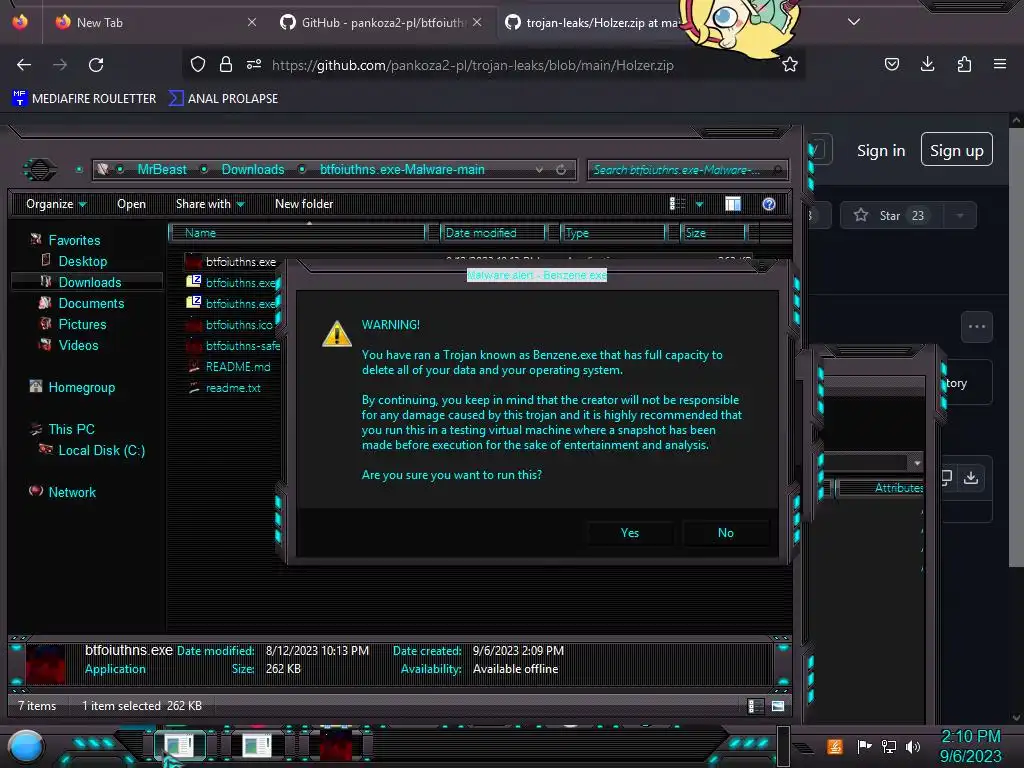The width and height of the screenshot is (1024, 768).
Task: Toggle the Explorer preview pane icon
Action: pyautogui.click(x=733, y=204)
